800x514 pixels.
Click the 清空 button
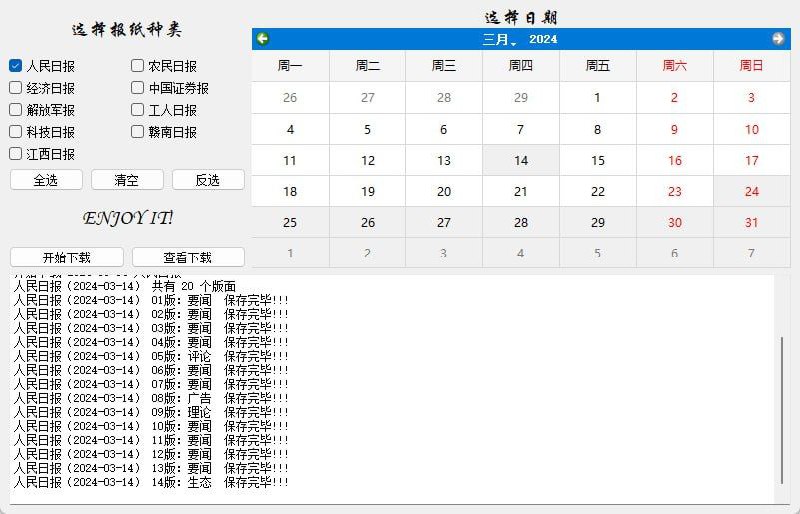(x=127, y=180)
